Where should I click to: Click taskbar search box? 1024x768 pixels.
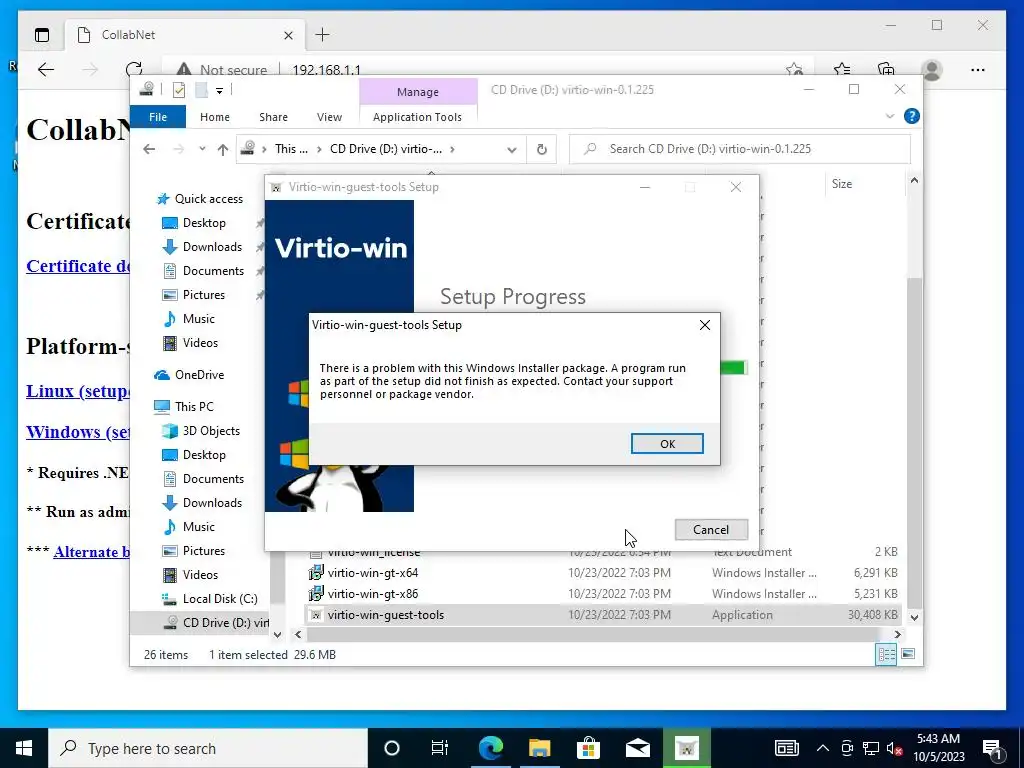pyautogui.click(x=208, y=748)
